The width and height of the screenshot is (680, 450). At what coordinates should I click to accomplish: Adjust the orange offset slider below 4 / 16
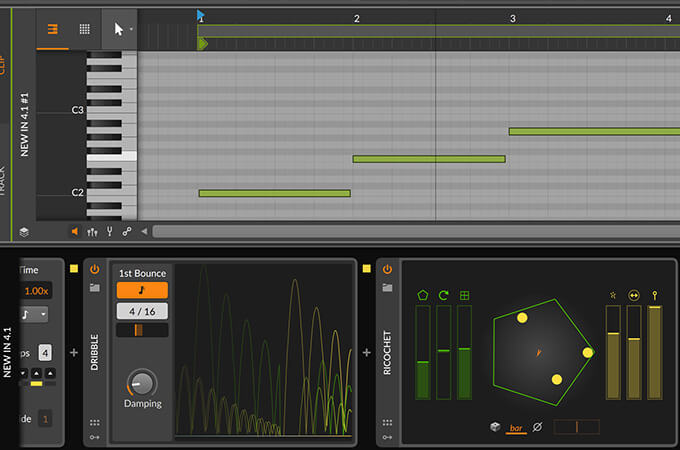point(142,330)
